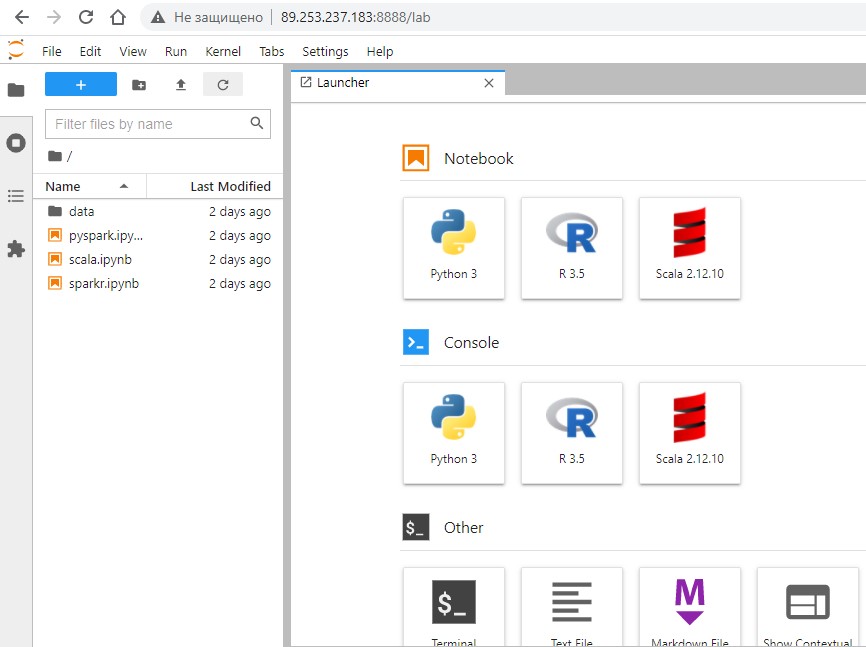Open the Running Terminals and Kernels sidebar
This screenshot has height=647, width=866.
pyautogui.click(x=16, y=143)
